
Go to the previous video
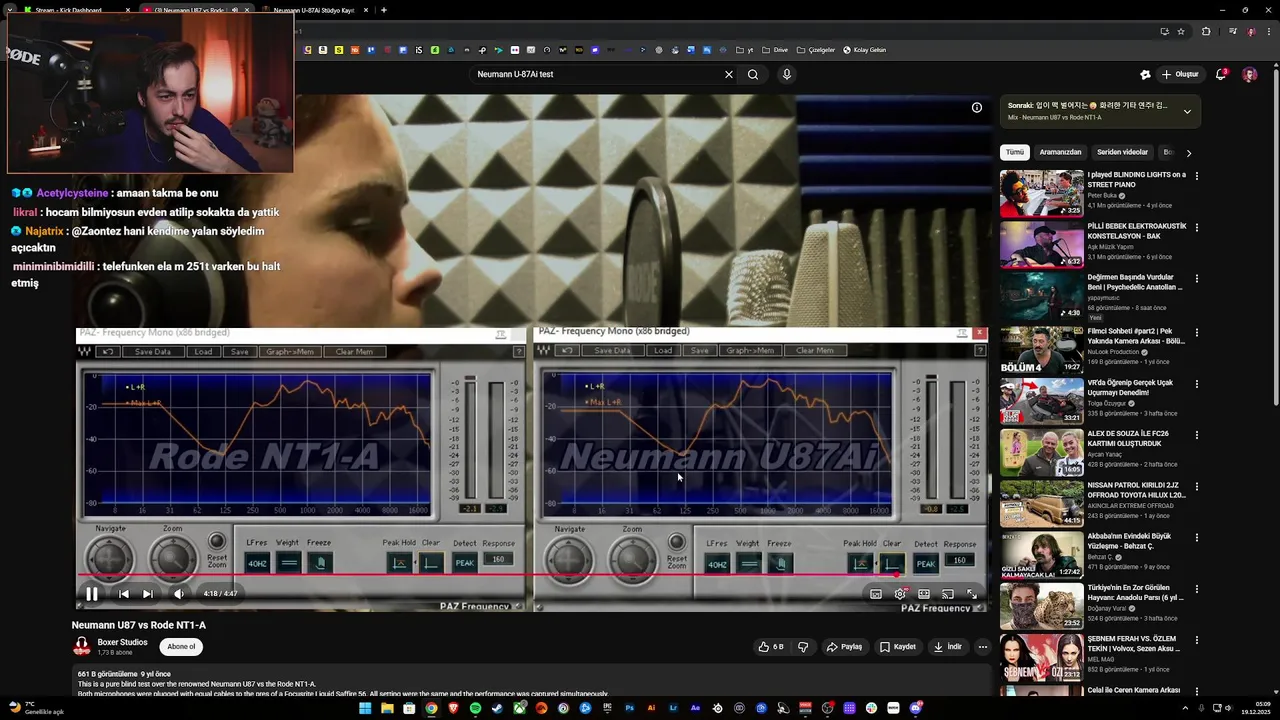point(123,593)
